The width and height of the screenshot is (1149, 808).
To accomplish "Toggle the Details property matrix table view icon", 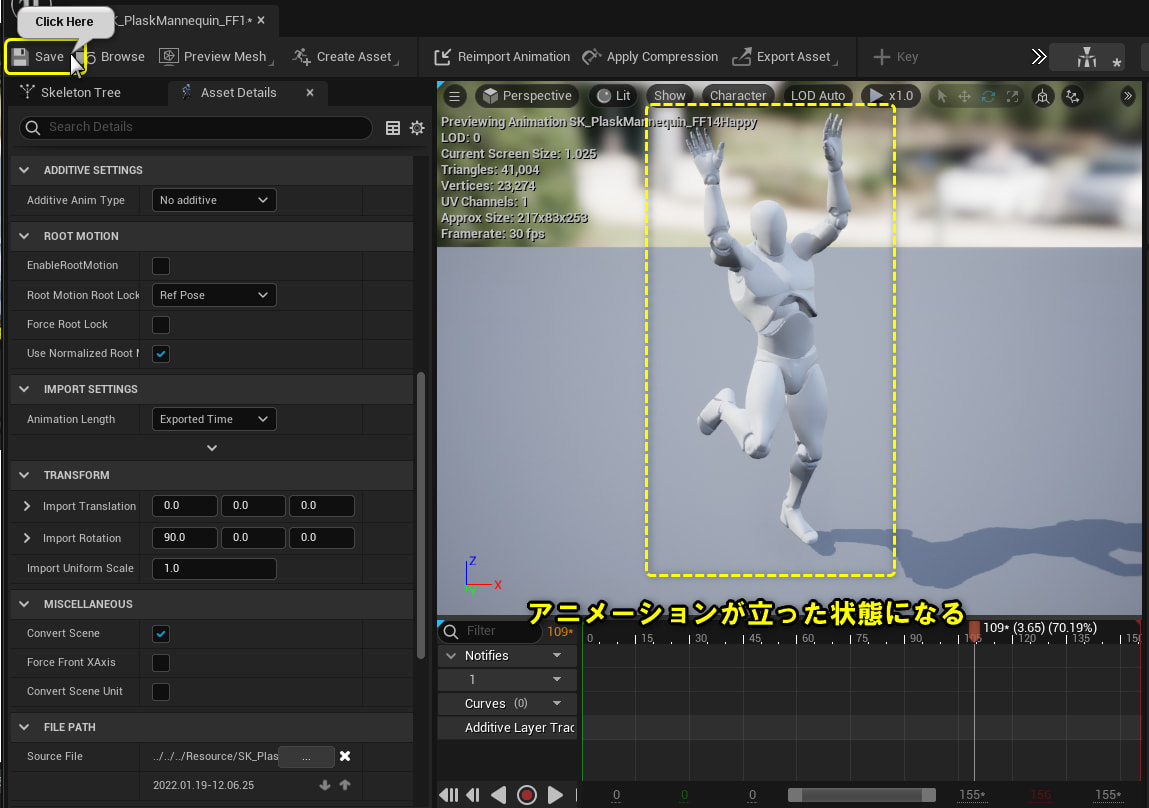I will (x=393, y=127).
